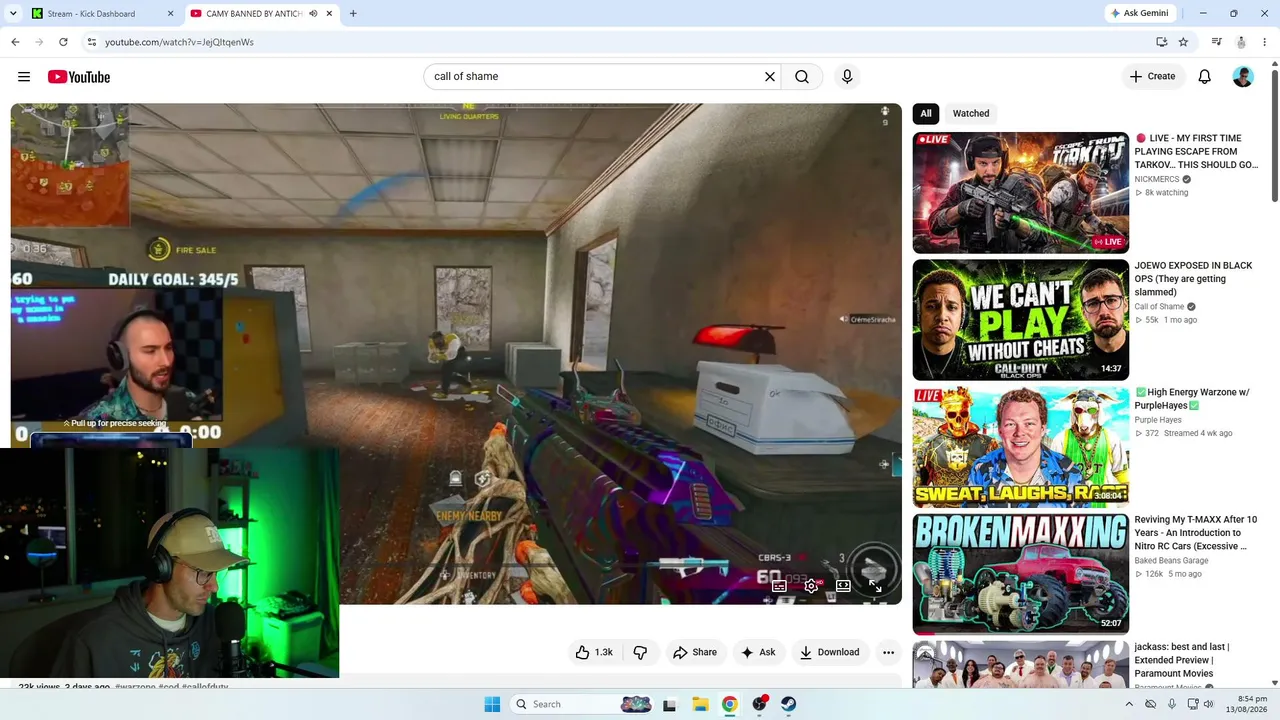The image size is (1280, 720).
Task: Go to YouTube home via logo
Action: point(79,77)
